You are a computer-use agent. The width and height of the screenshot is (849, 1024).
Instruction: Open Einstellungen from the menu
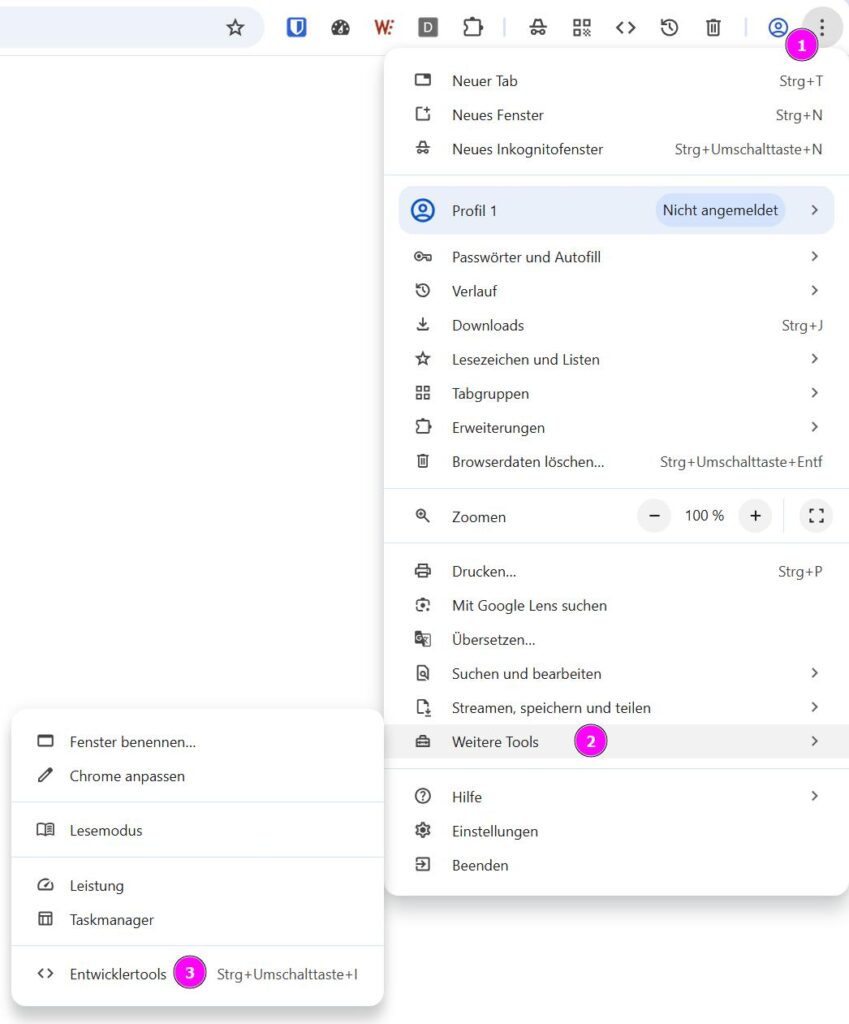(494, 831)
